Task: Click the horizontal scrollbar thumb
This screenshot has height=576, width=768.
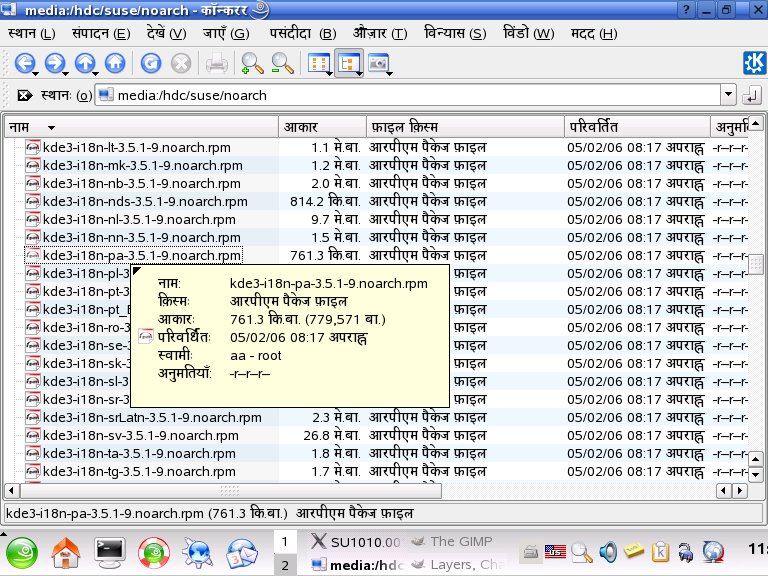Action: (231, 490)
